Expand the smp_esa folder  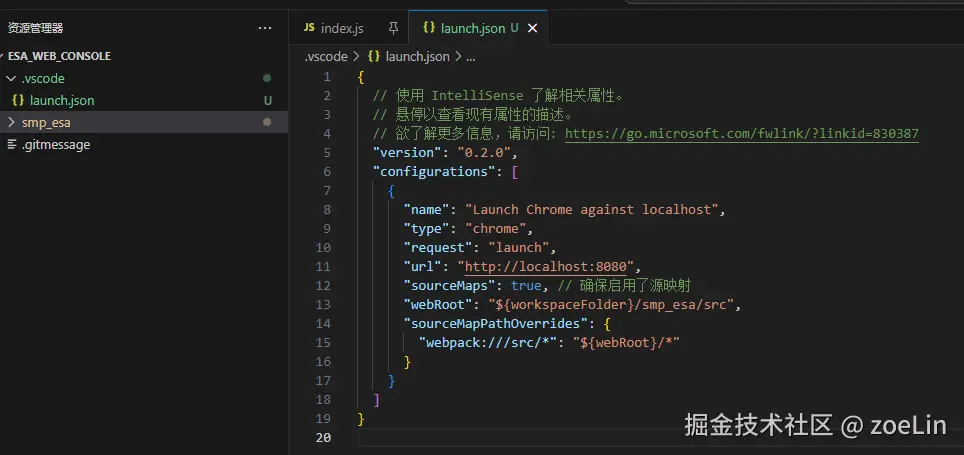[x=10, y=122]
